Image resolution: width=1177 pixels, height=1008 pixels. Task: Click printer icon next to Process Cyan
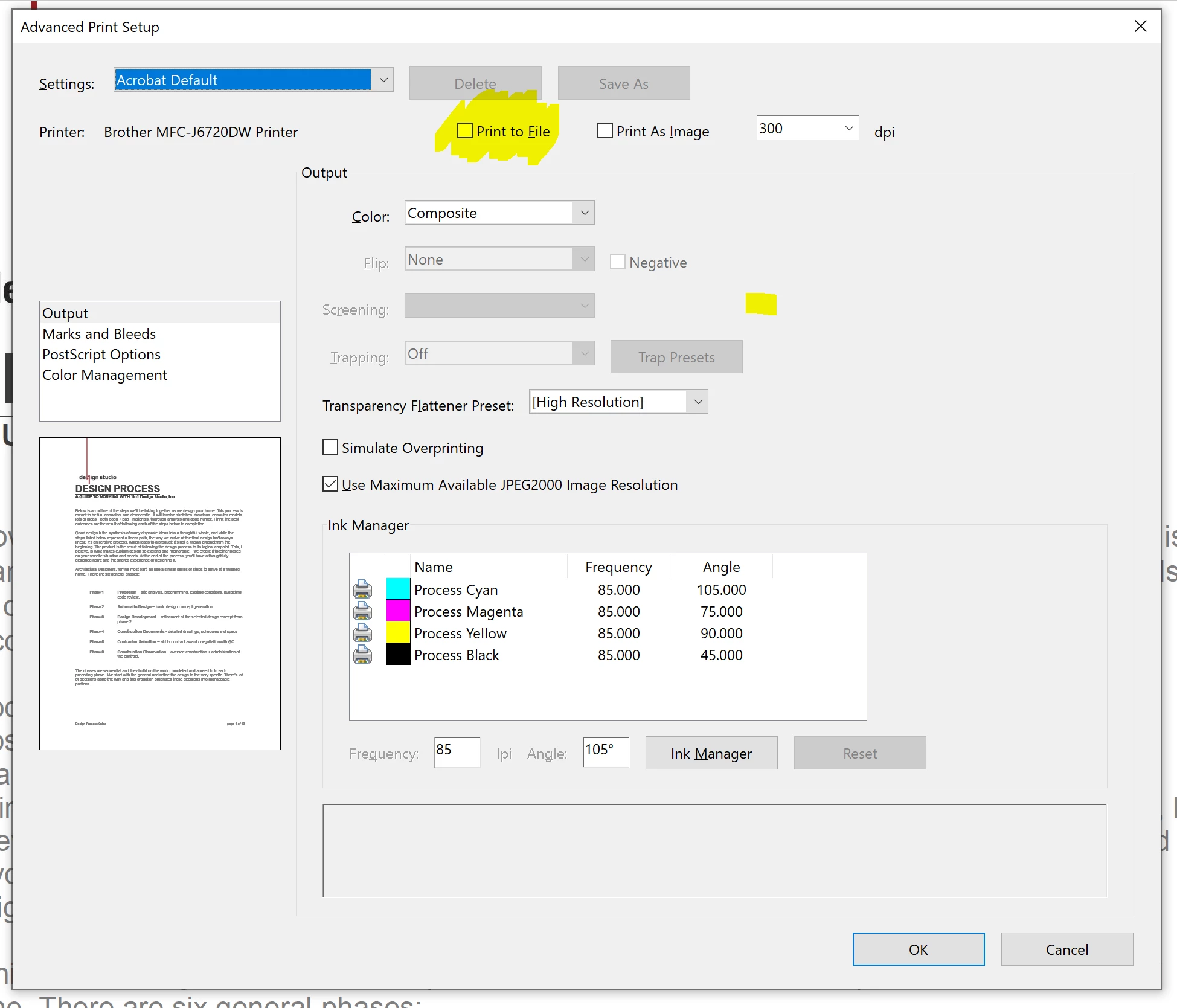pyautogui.click(x=362, y=589)
